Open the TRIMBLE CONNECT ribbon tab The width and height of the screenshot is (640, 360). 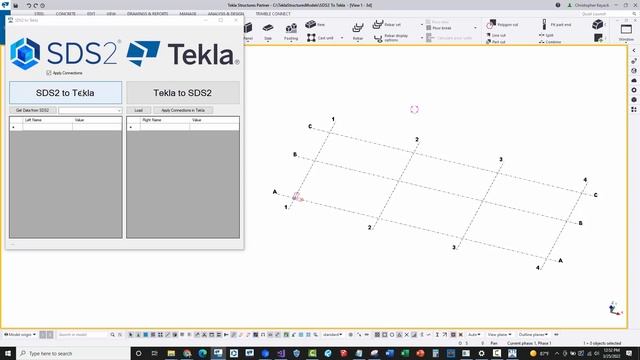coord(273,14)
